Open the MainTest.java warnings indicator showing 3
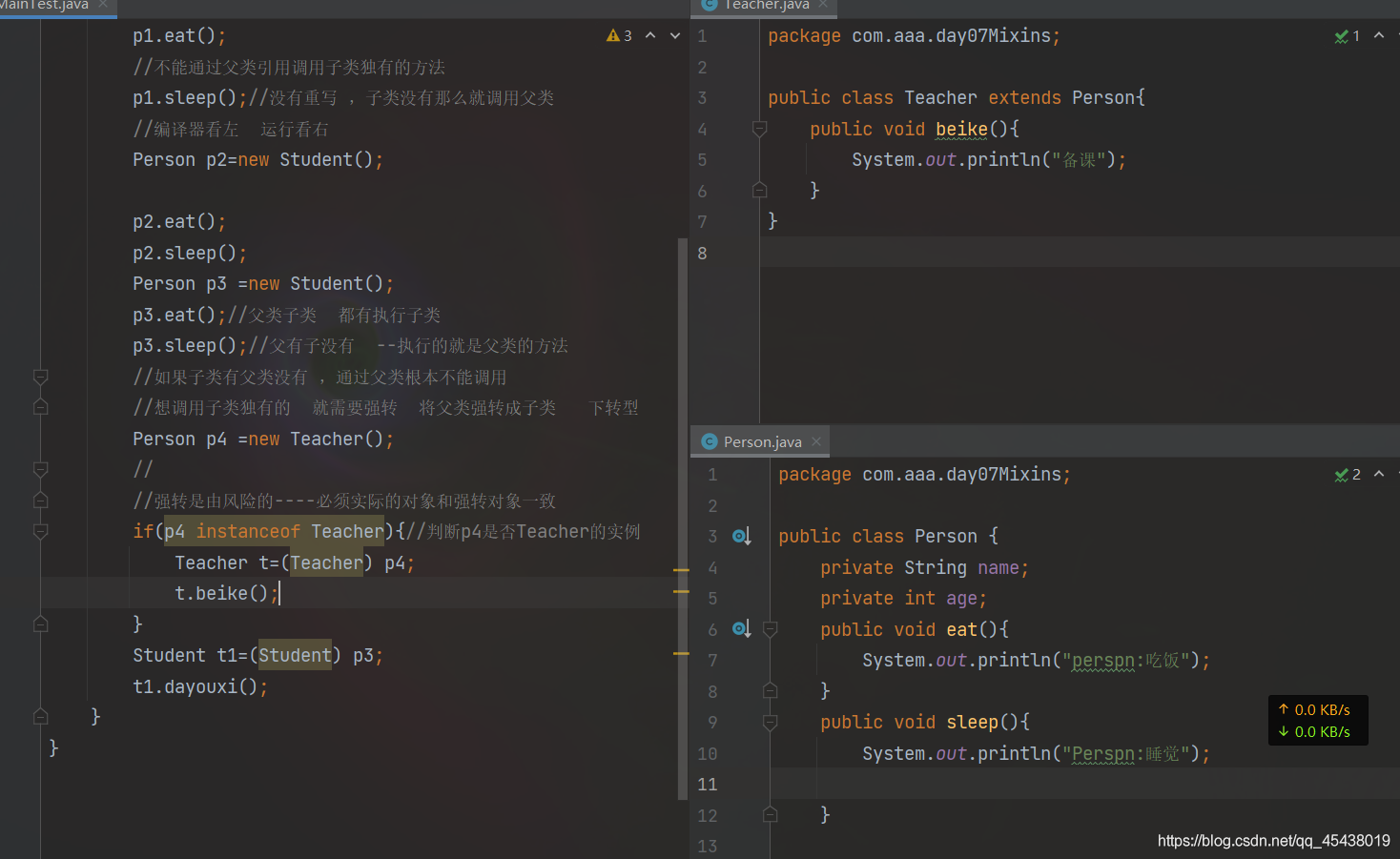The image size is (1400, 859). (619, 35)
